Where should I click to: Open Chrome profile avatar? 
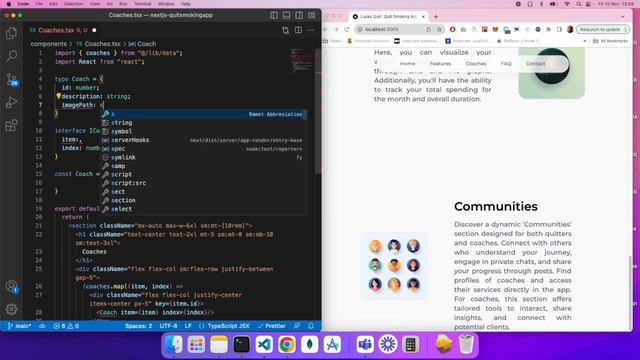(570, 29)
